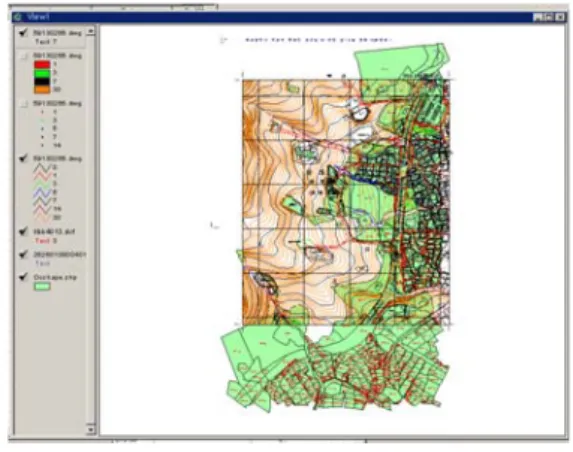The image size is (573, 452).
Task: Click the orange polygon legend swatch
Action: (x=42, y=90)
